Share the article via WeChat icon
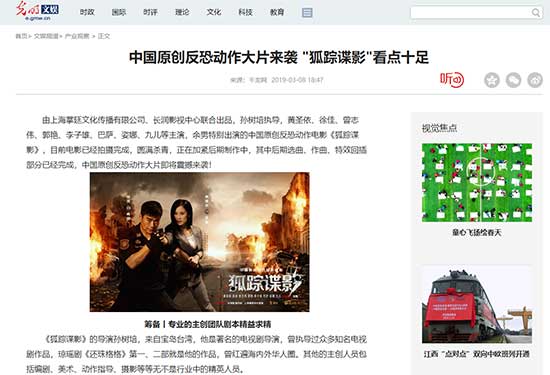This screenshot has height=375, width=550. 513,80
